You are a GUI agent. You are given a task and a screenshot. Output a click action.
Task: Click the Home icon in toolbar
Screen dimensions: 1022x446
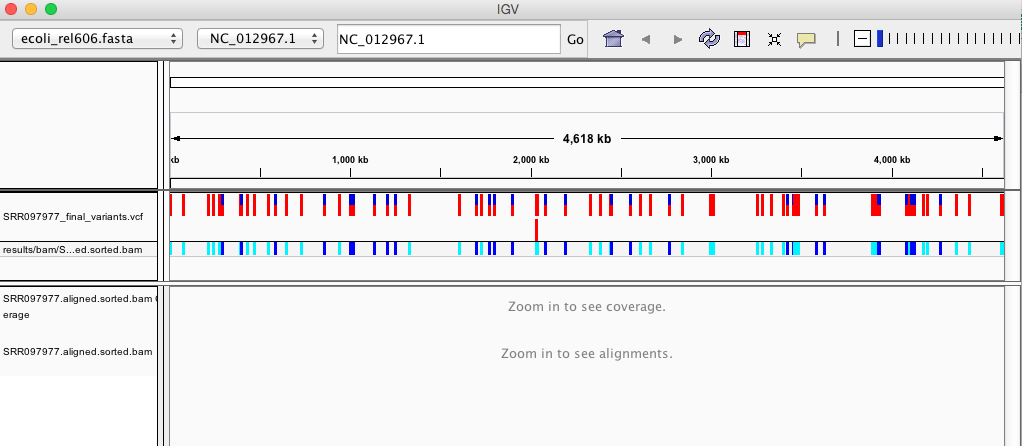[x=614, y=39]
